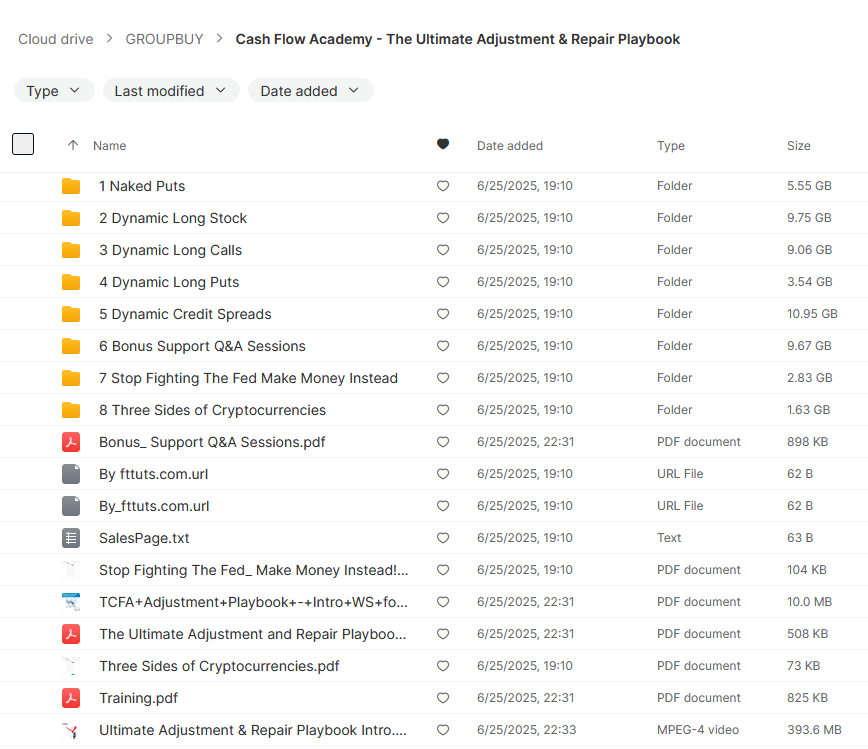Screen dimensions: 868x749
Task: Select the 4 Dynamic Long Puts name
Action: pos(169,282)
